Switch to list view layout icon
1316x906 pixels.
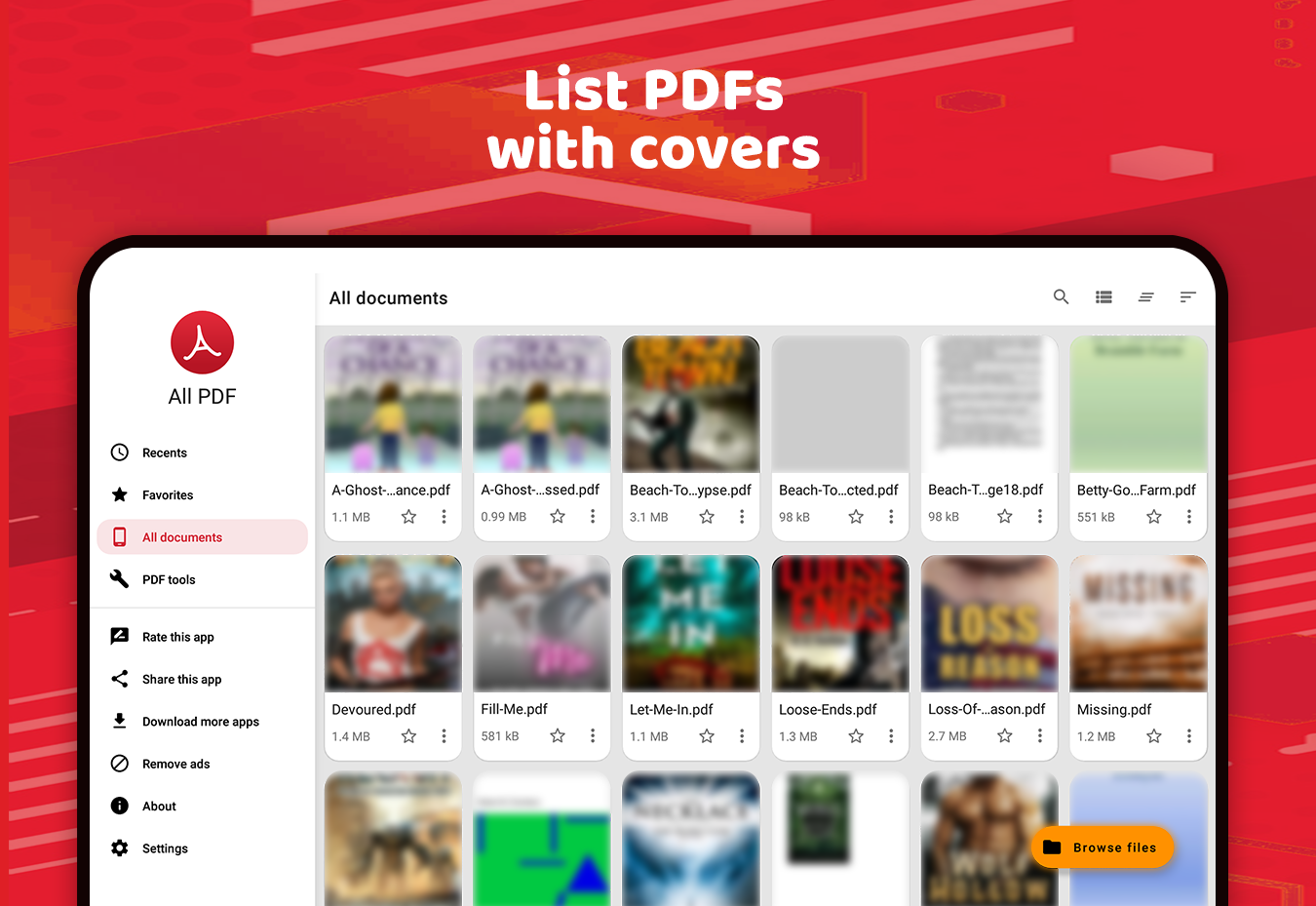(x=1103, y=297)
